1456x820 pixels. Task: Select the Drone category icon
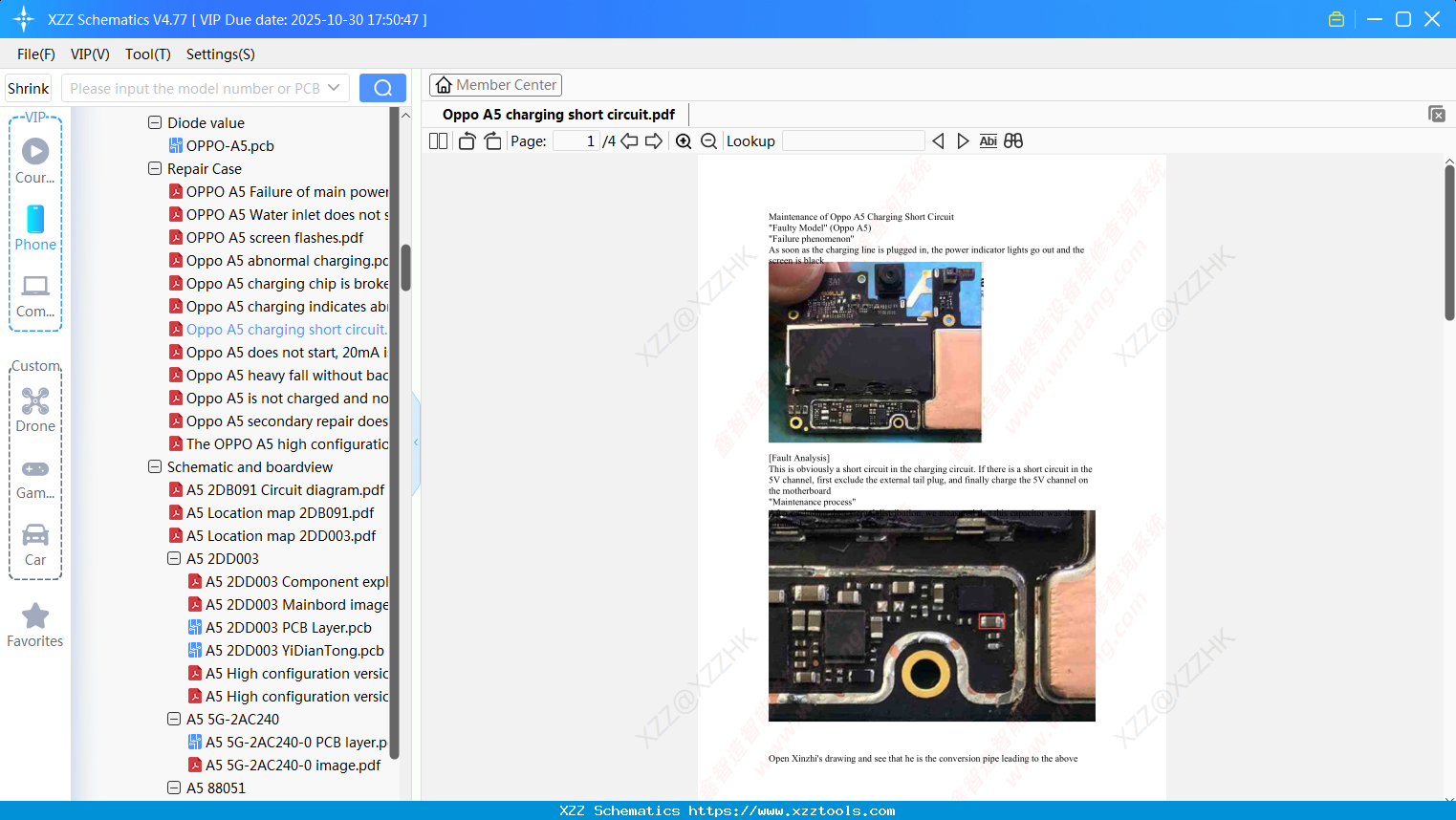point(35,410)
